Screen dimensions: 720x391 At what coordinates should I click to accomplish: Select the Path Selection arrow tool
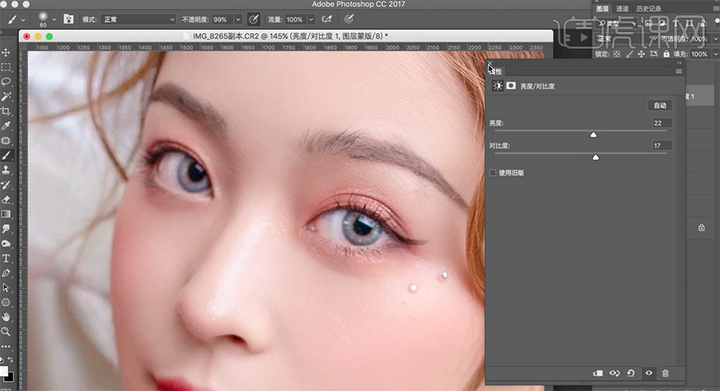pos(6,288)
